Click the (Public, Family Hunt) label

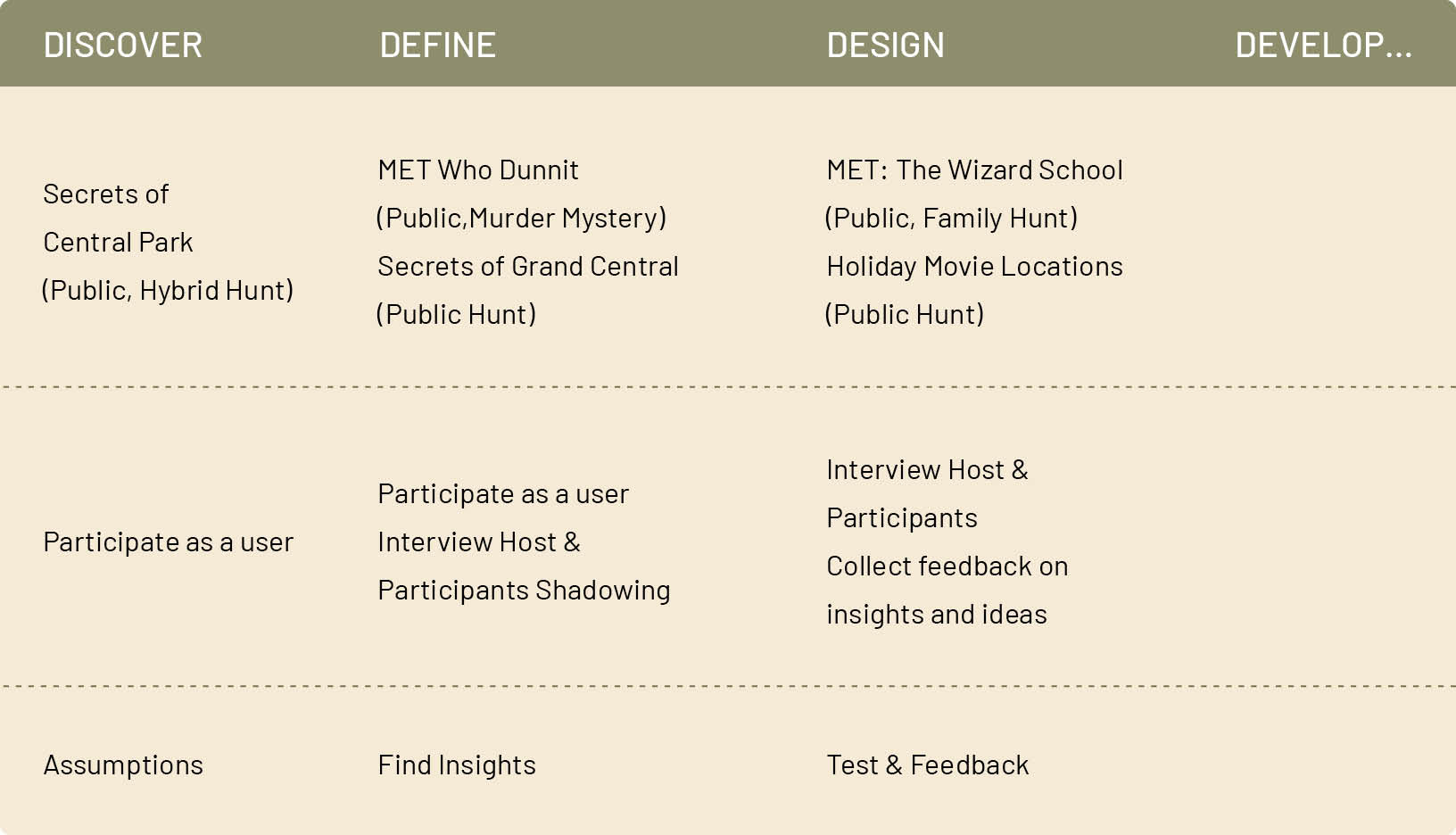coord(951,218)
